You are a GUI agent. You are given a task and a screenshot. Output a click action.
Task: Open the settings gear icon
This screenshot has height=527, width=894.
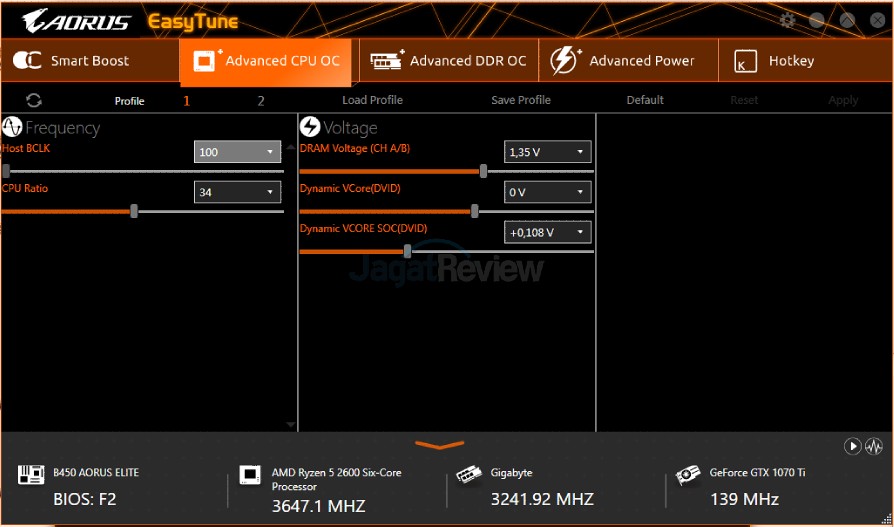coord(787,21)
